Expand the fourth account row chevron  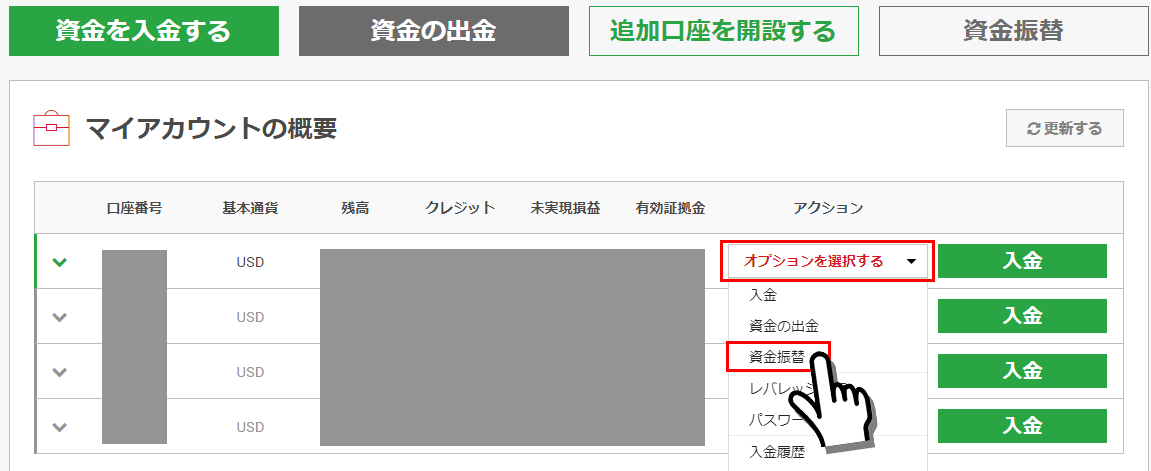click(x=60, y=427)
